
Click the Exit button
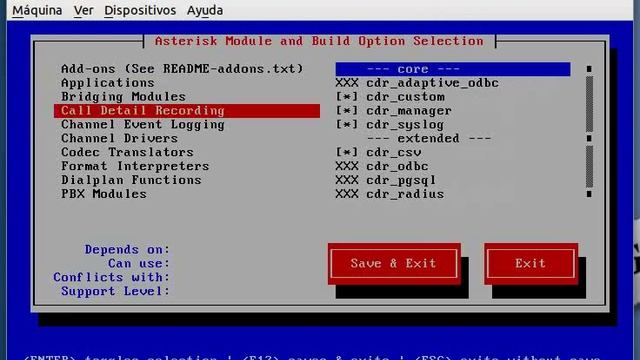tap(531, 263)
